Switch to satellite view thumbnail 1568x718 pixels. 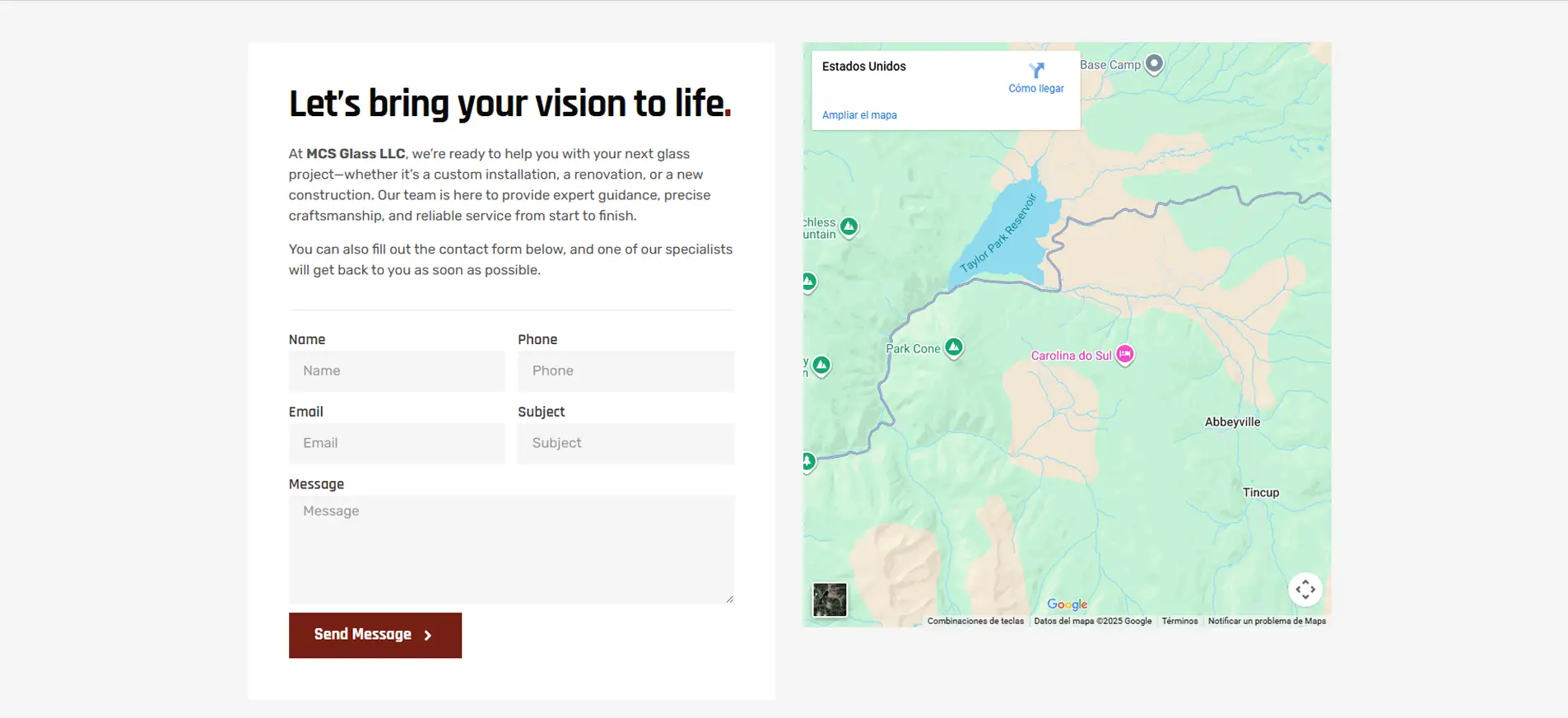[x=829, y=599]
